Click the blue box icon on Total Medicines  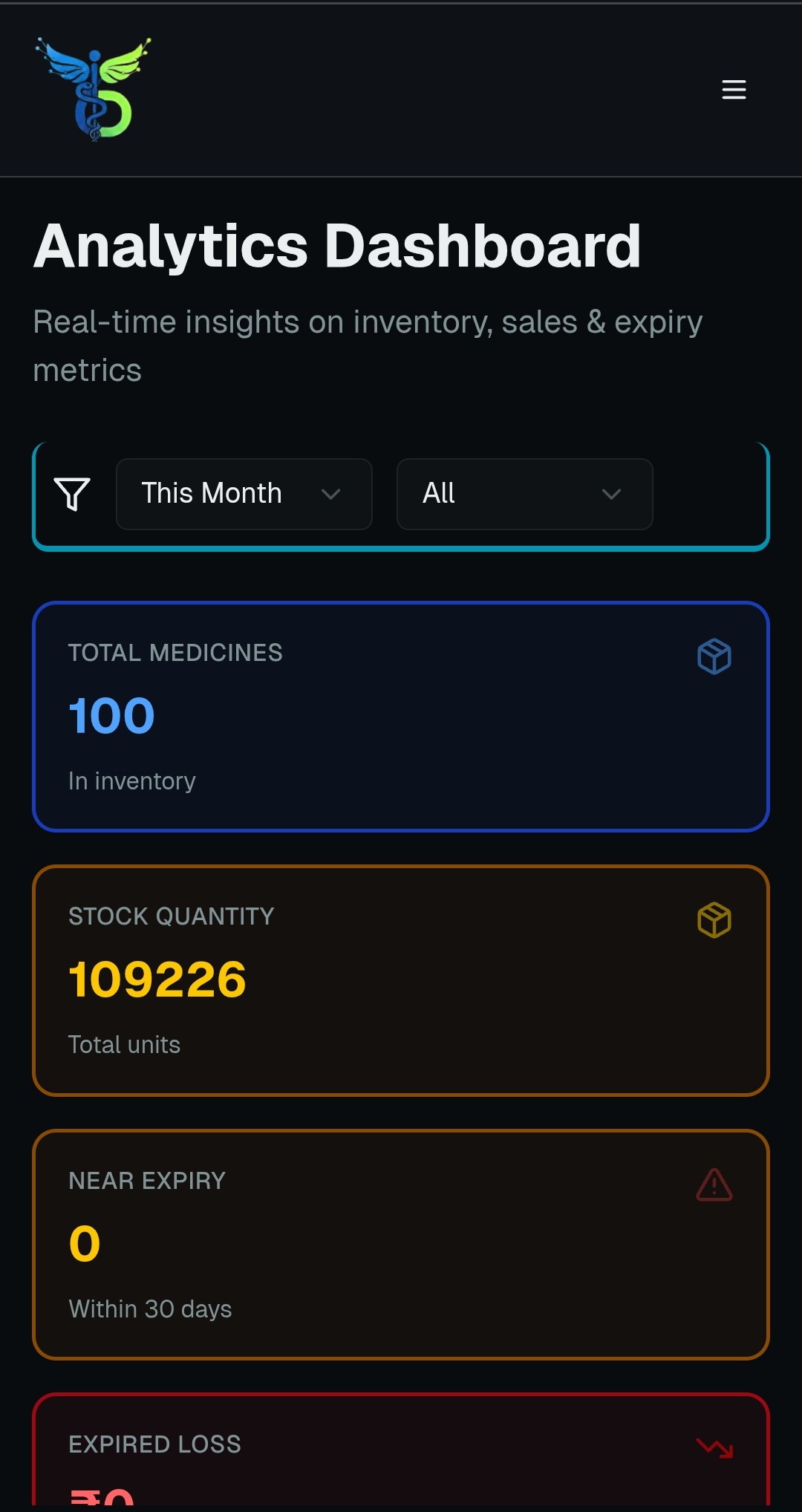tap(714, 656)
